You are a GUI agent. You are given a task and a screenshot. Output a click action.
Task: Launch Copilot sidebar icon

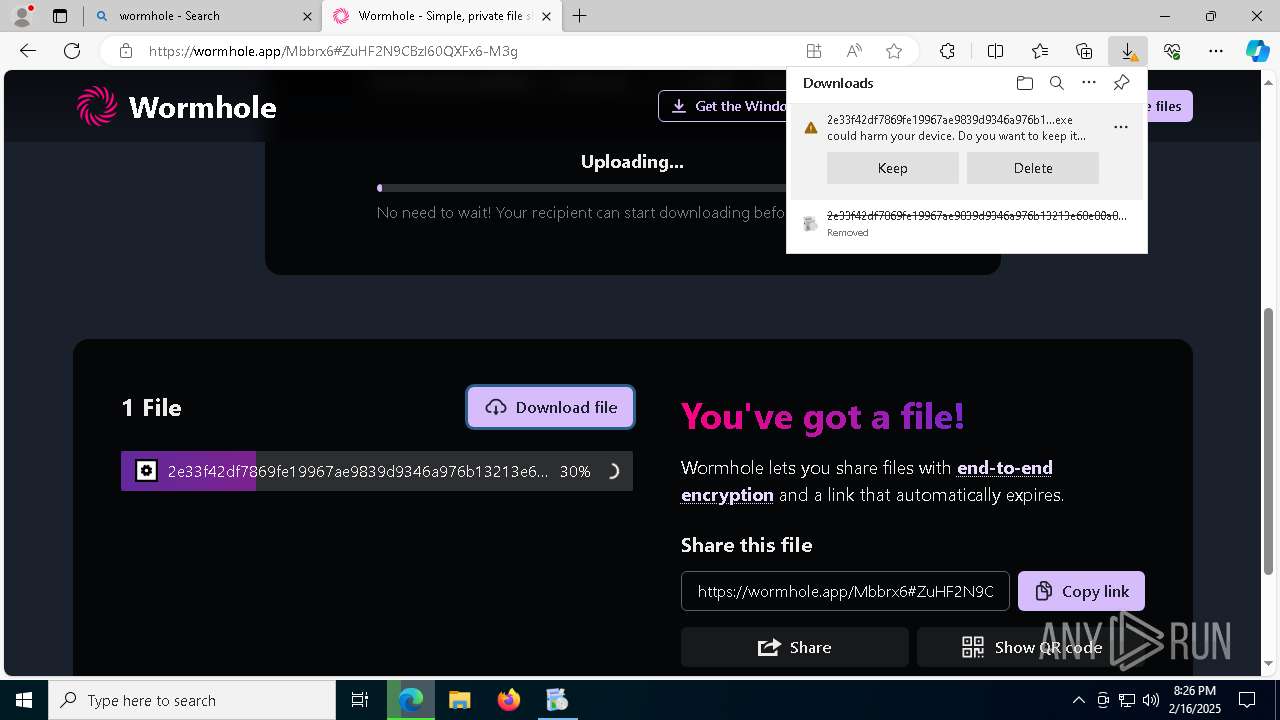1257,51
